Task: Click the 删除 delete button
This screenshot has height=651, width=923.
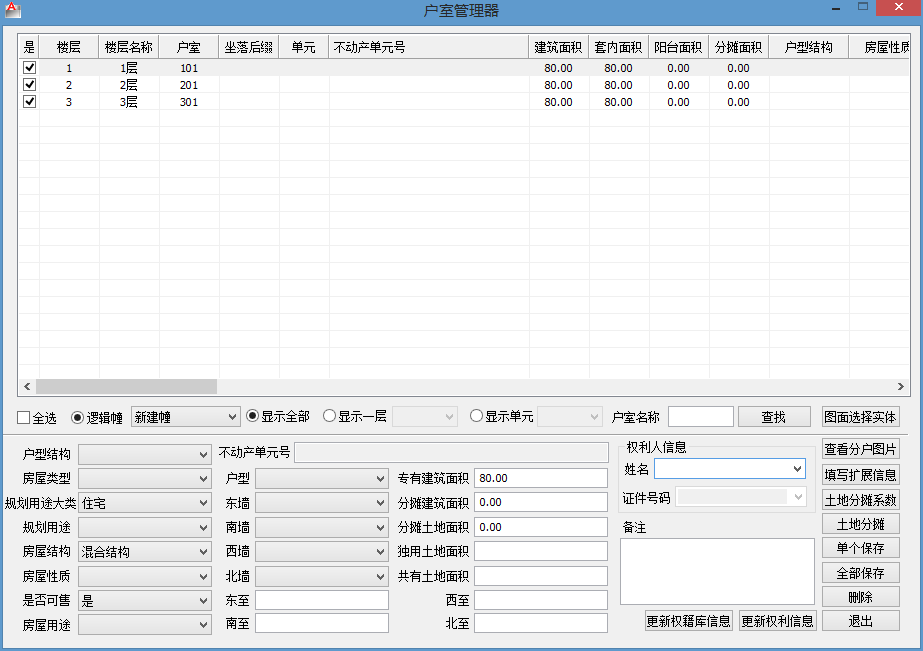Action: (x=861, y=597)
